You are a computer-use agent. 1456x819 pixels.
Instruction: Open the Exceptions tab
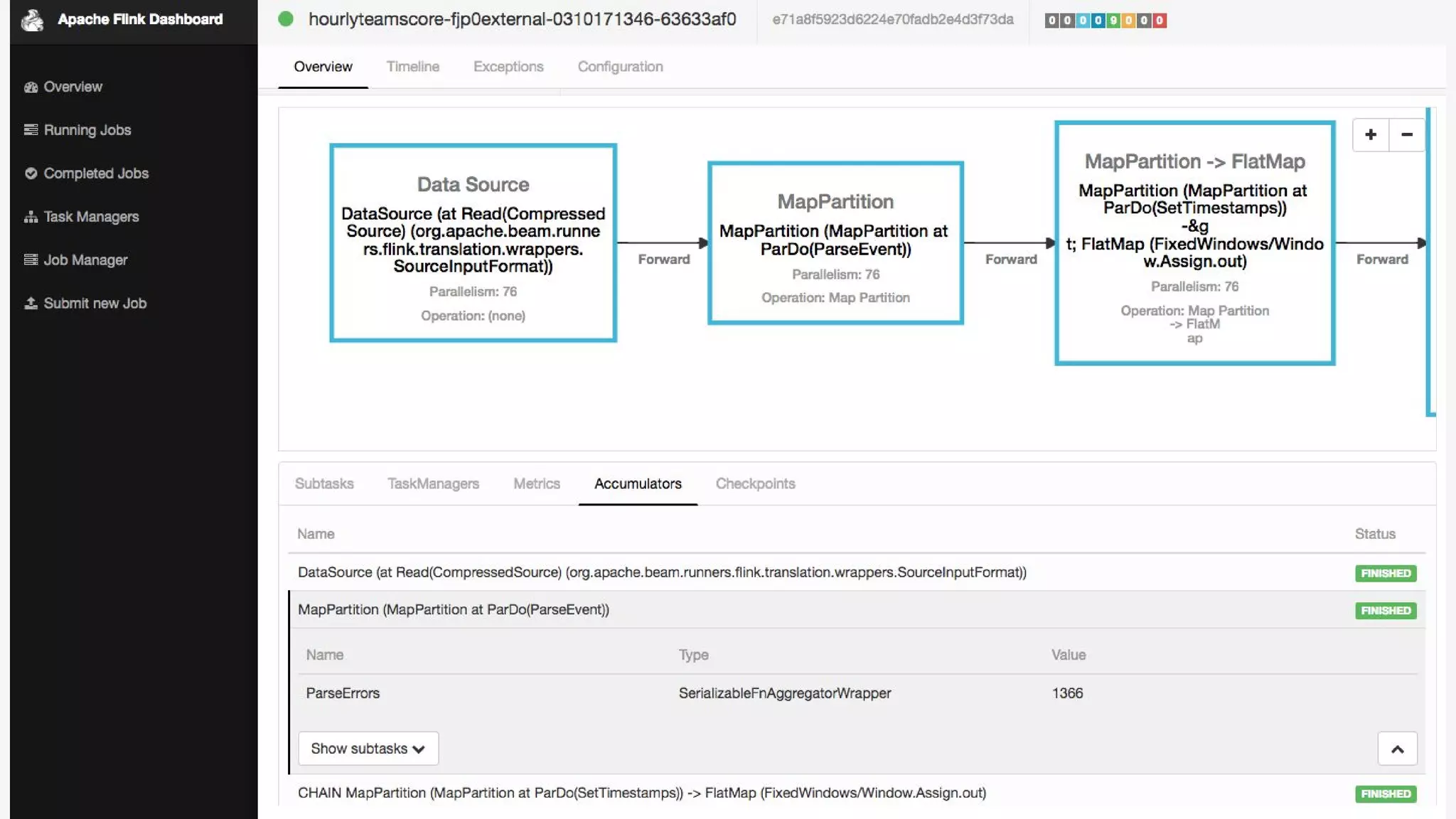pyautogui.click(x=508, y=67)
